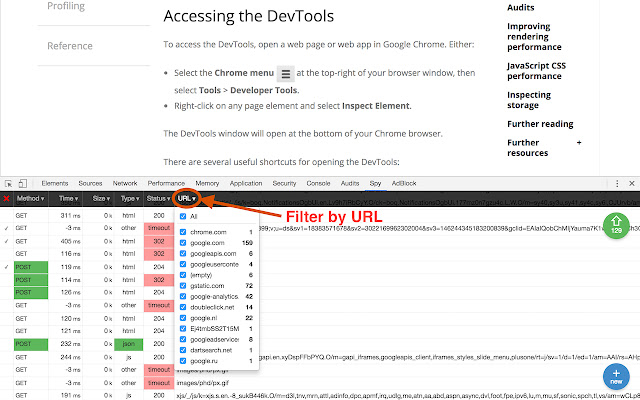Image resolution: width=640 pixels, height=400 pixels.
Task: Switch to the Network tab
Action: click(x=125, y=184)
